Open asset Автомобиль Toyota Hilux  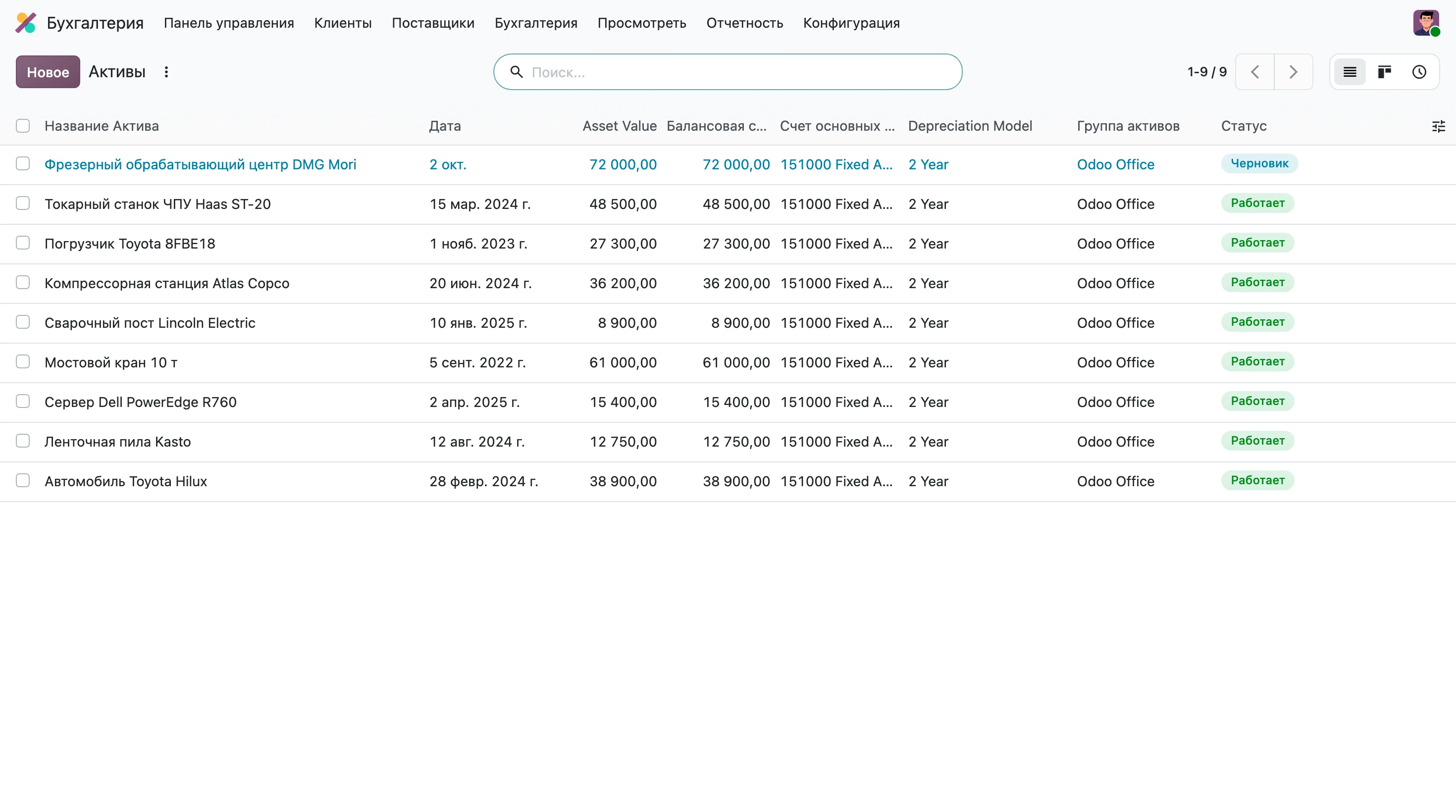click(125, 481)
